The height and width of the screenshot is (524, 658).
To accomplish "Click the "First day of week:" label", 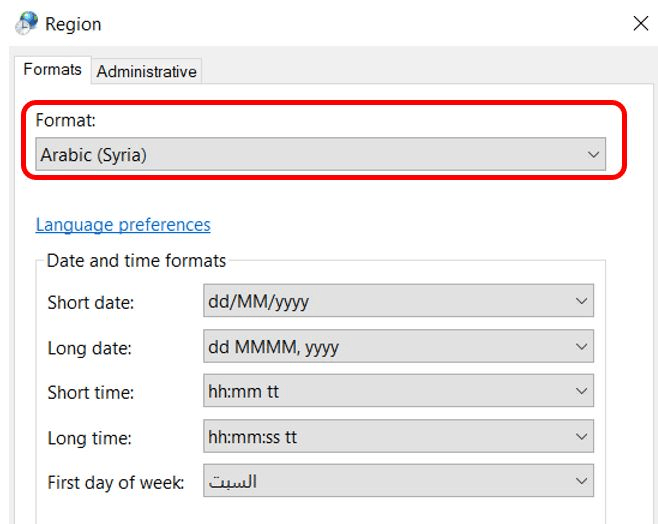I will click(115, 483).
